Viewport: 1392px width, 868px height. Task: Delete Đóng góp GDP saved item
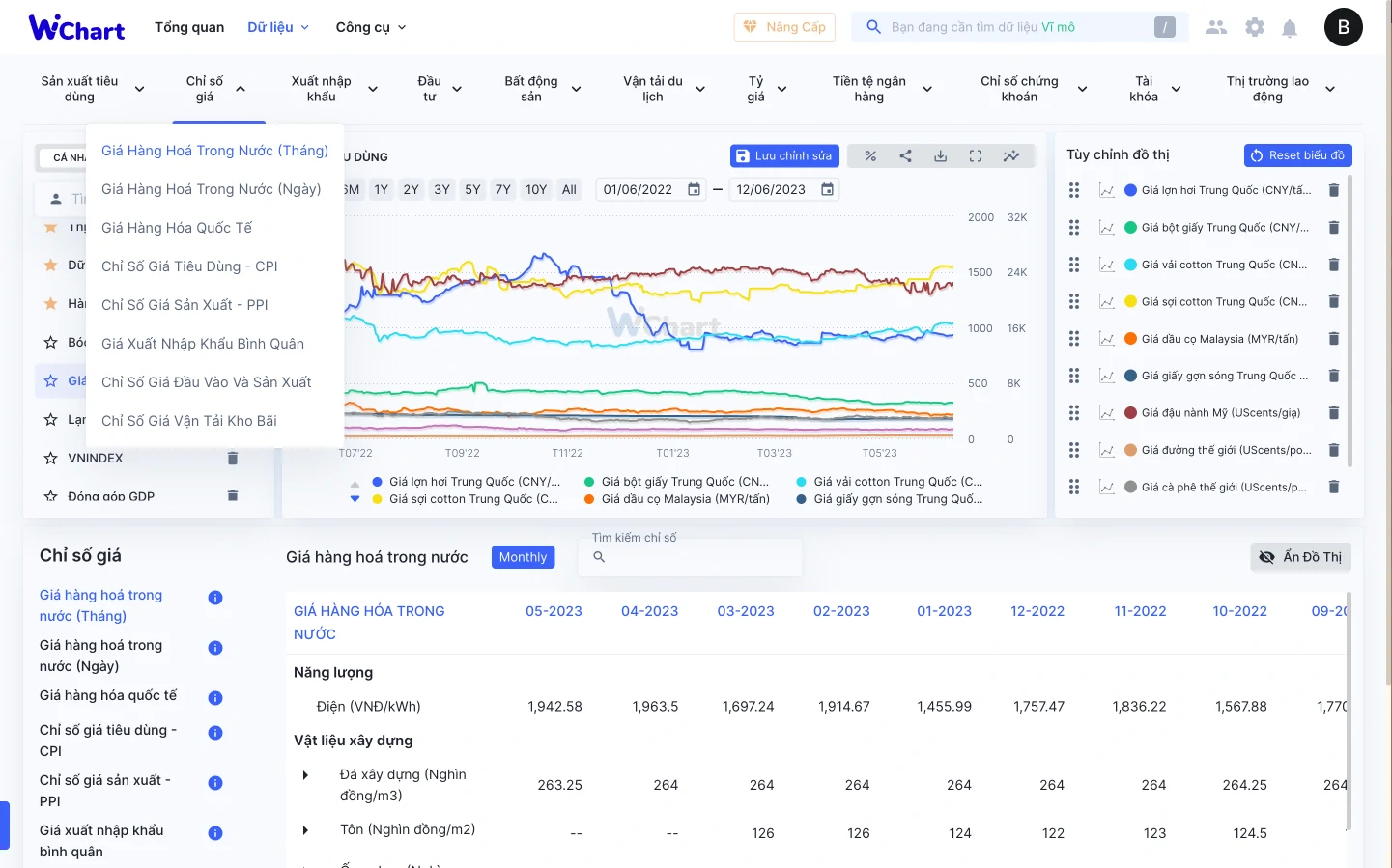coord(232,495)
